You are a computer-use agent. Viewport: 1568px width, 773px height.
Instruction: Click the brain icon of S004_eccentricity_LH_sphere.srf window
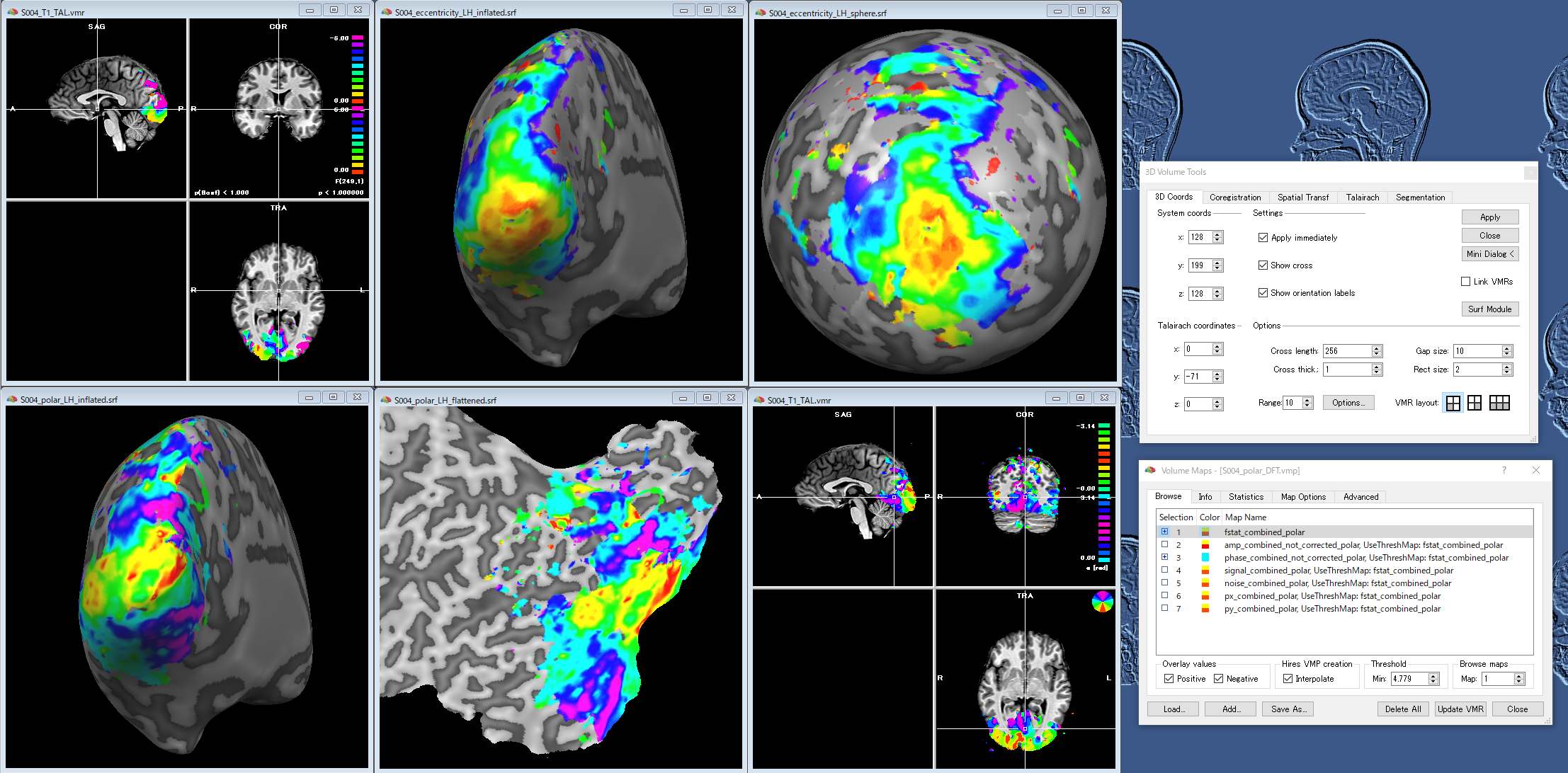(761, 13)
